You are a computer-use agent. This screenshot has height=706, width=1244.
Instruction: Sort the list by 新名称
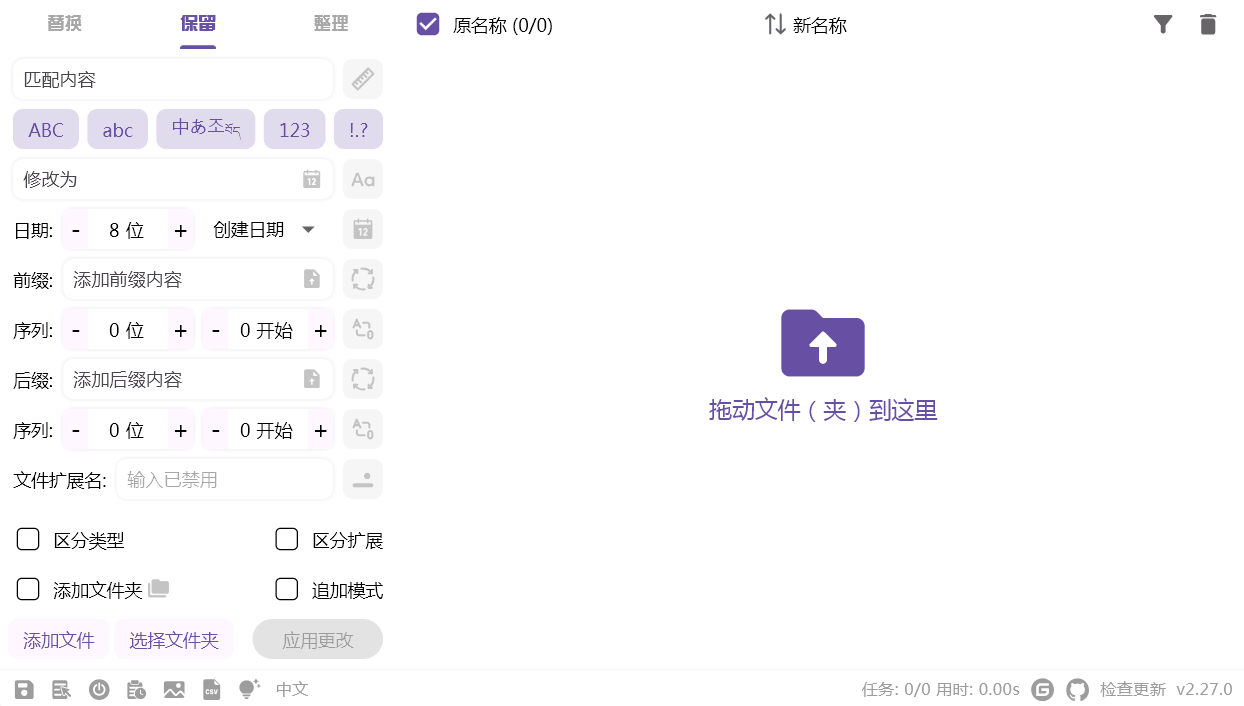click(x=806, y=25)
